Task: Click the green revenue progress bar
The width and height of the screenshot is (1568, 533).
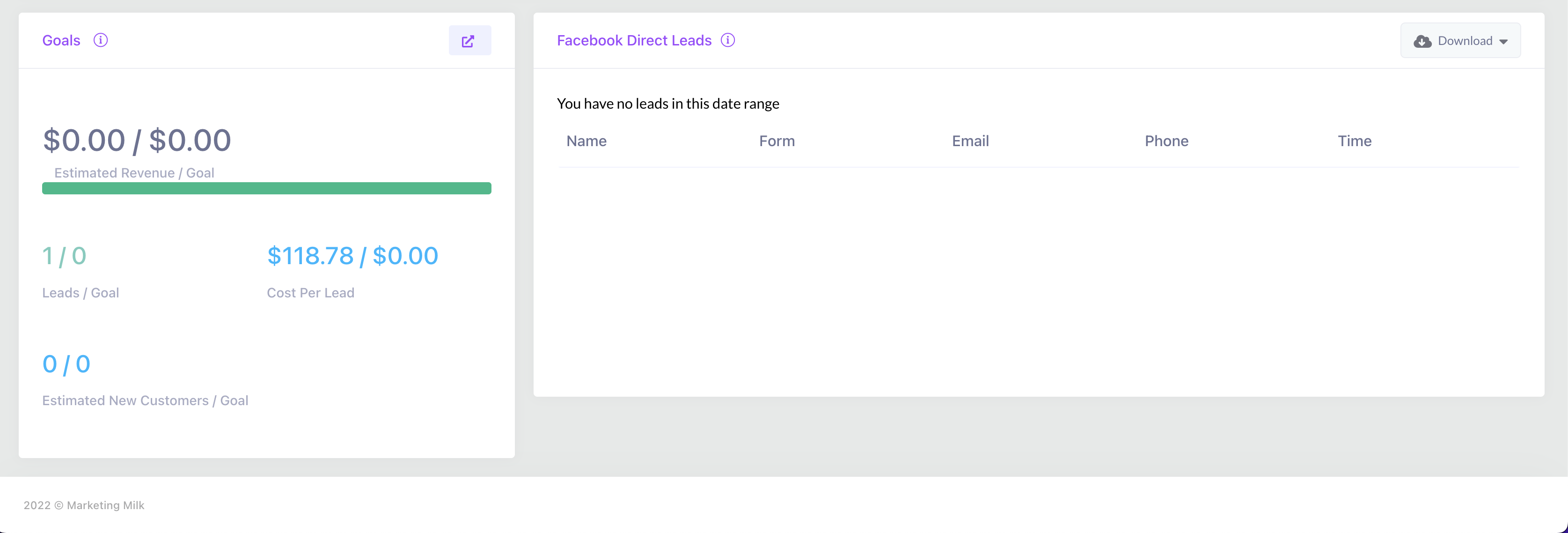Action: (x=267, y=188)
